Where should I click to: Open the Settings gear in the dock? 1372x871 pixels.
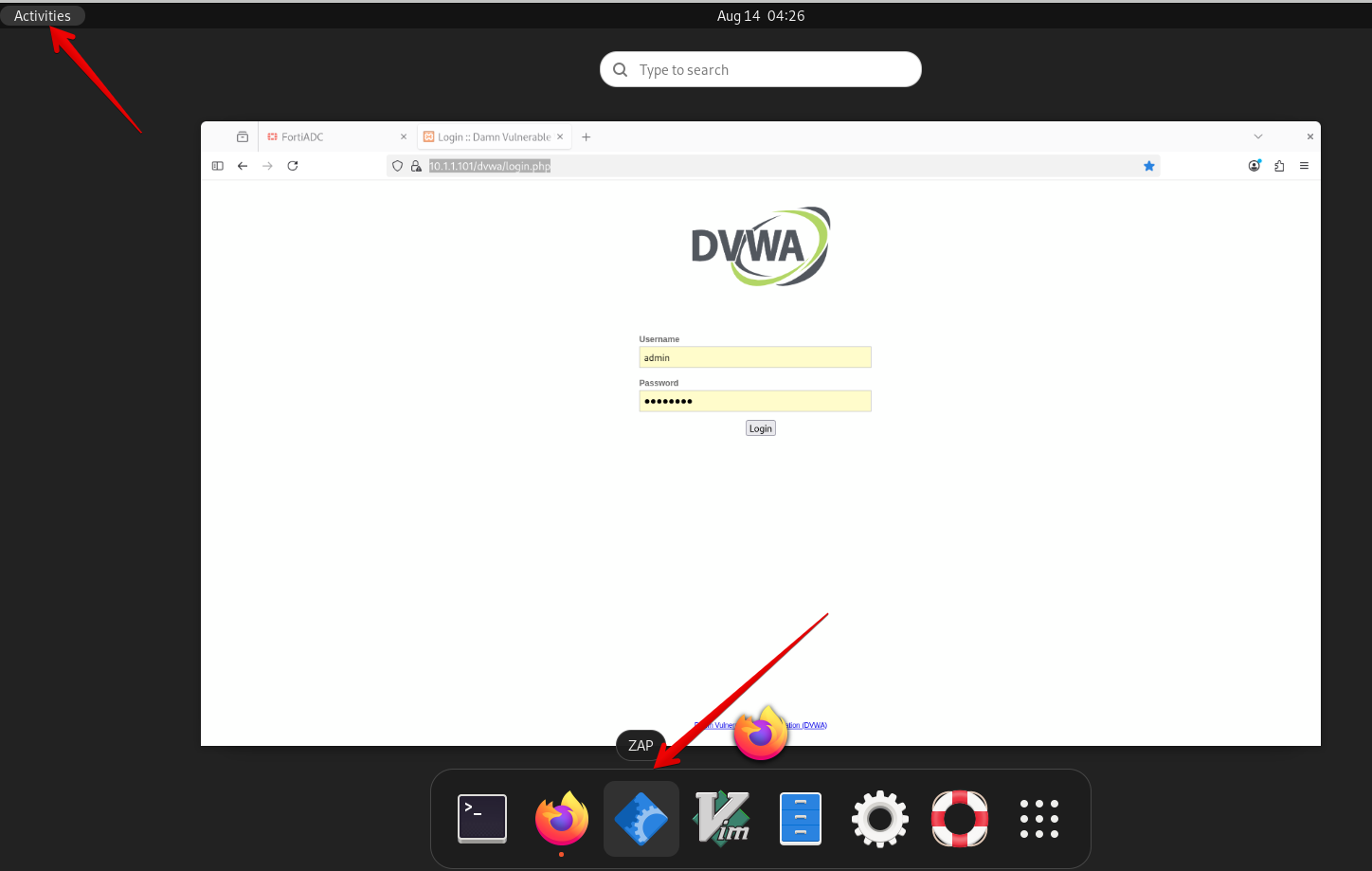pyautogui.click(x=880, y=818)
